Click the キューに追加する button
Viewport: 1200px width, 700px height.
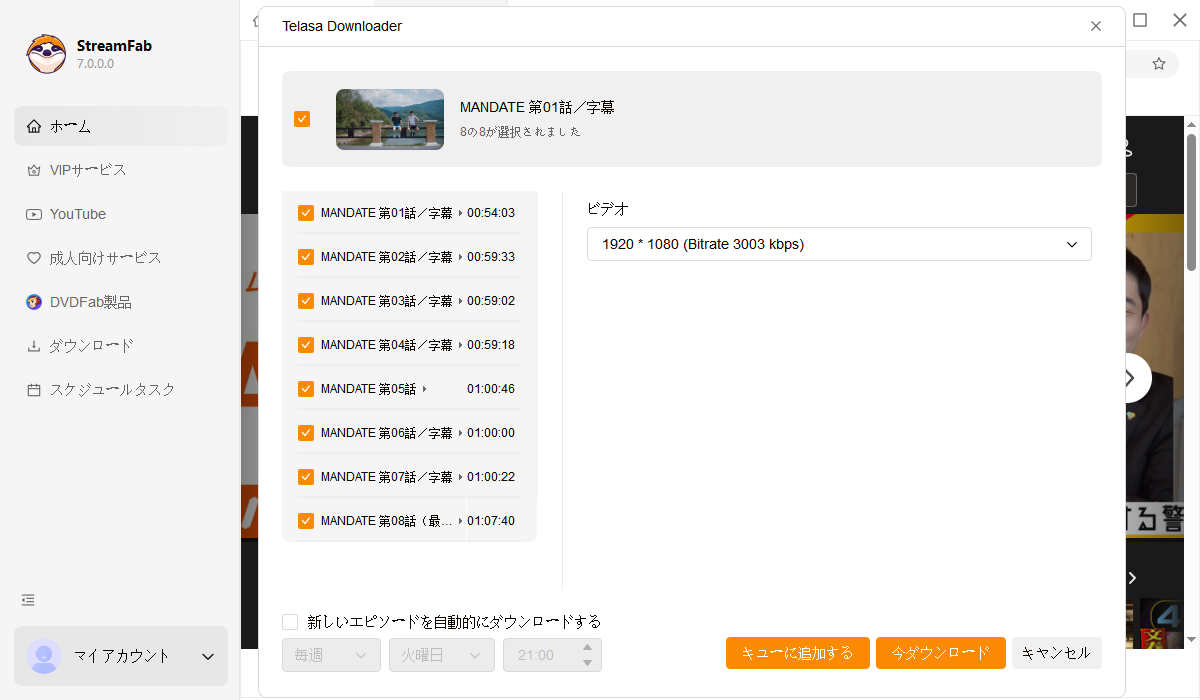click(797, 652)
